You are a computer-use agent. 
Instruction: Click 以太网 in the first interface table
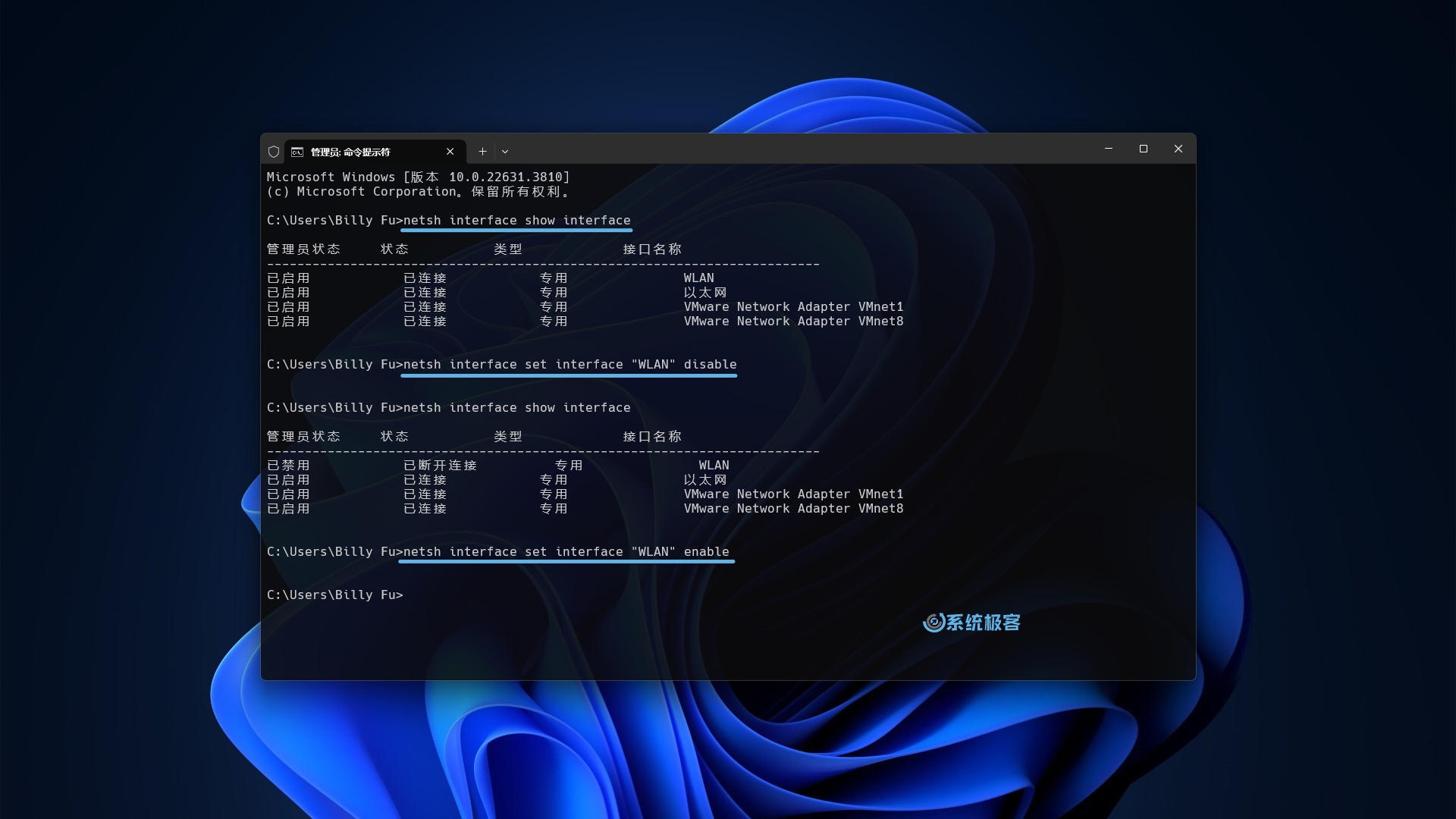click(705, 293)
